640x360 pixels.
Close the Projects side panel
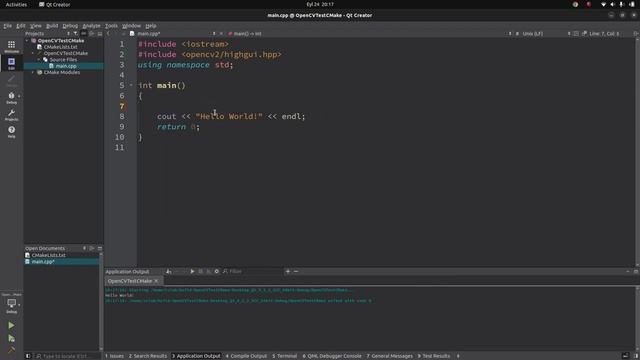pyautogui.click(x=100, y=33)
